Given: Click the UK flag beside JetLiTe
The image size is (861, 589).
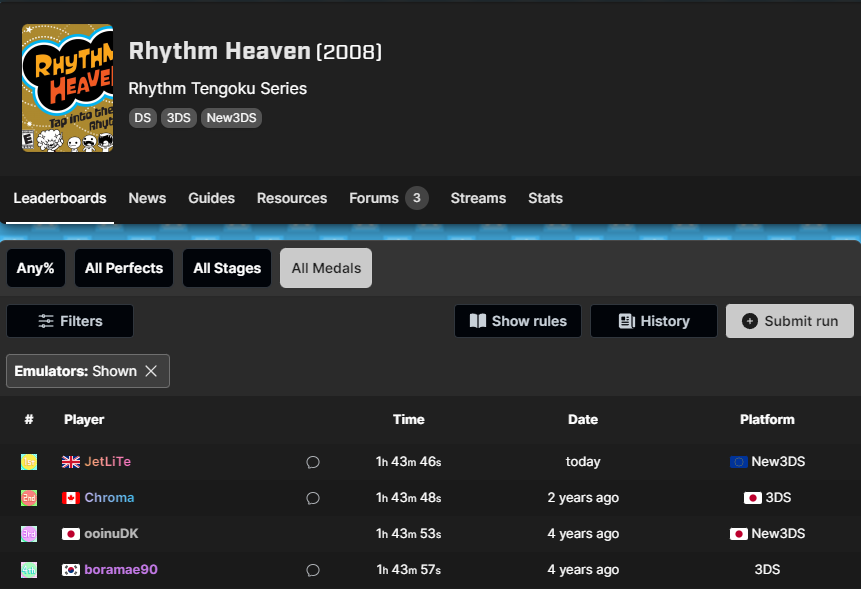Looking at the screenshot, I should click(x=71, y=462).
